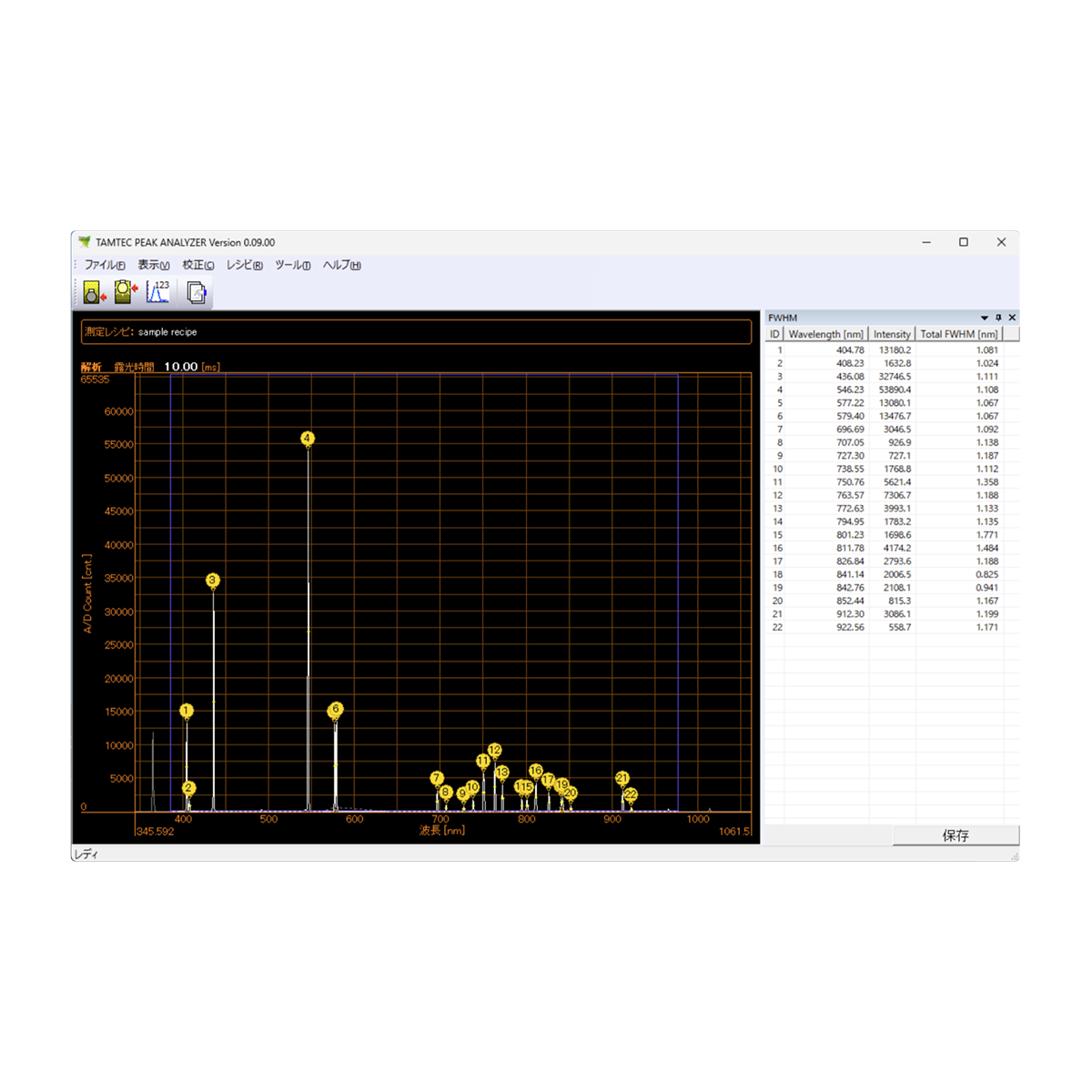The height and width of the screenshot is (1092, 1092).
Task: Maximize the TAMTEC PEAK ANALYZER window
Action: click(x=964, y=242)
